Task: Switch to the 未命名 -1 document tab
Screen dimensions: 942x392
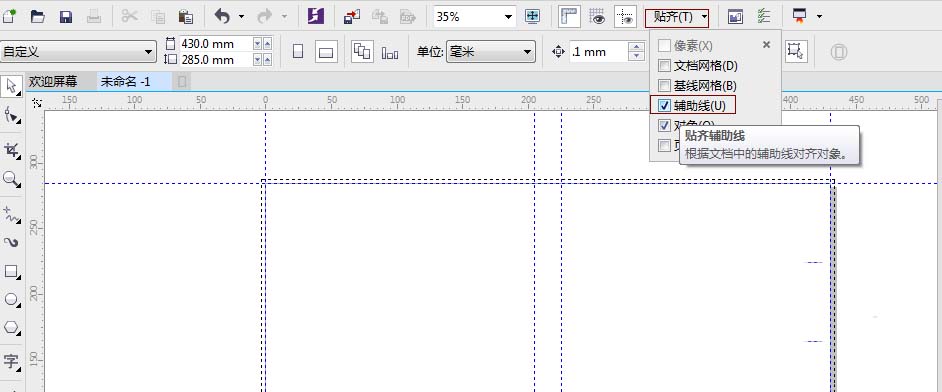Action: pos(125,82)
